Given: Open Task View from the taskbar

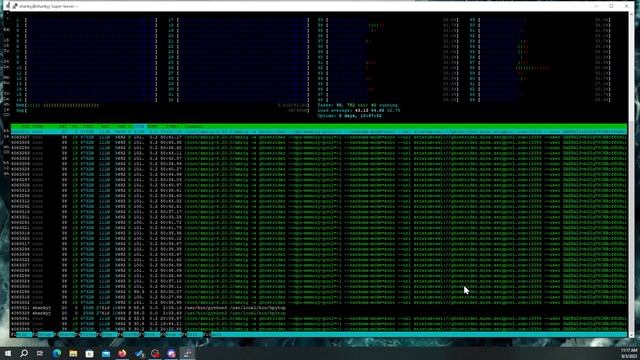Looking at the screenshot, I should pyautogui.click(x=40, y=353).
